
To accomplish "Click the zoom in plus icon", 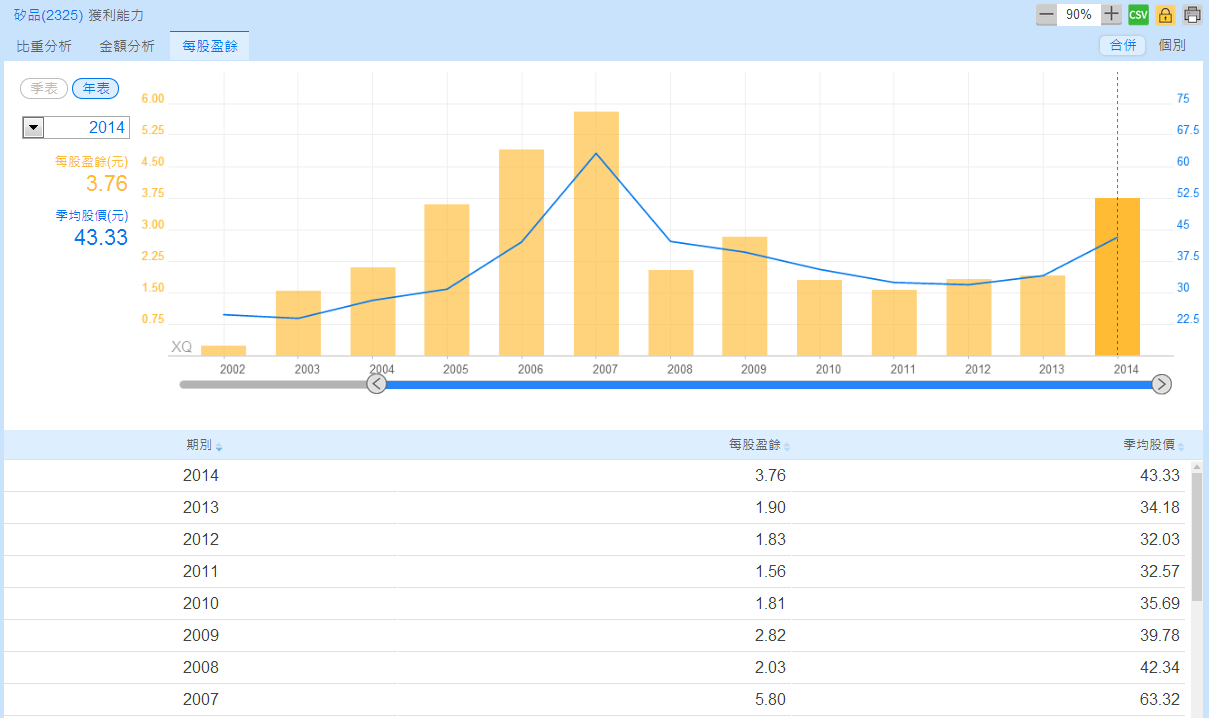I will click(1111, 14).
